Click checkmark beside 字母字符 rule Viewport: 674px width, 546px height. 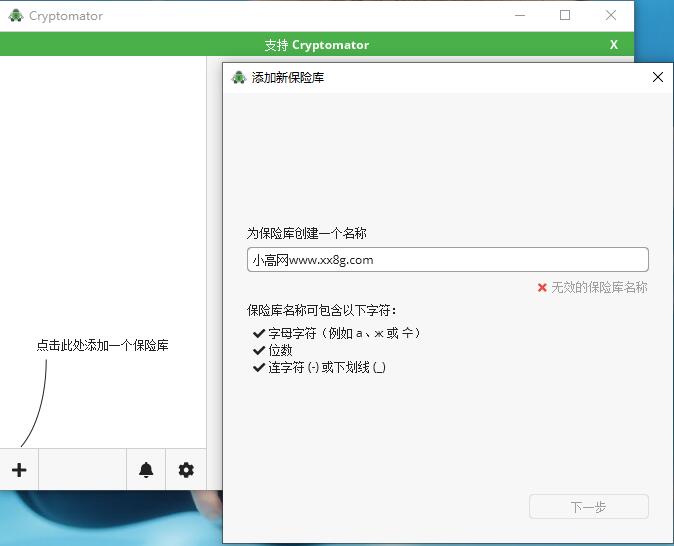coord(259,333)
